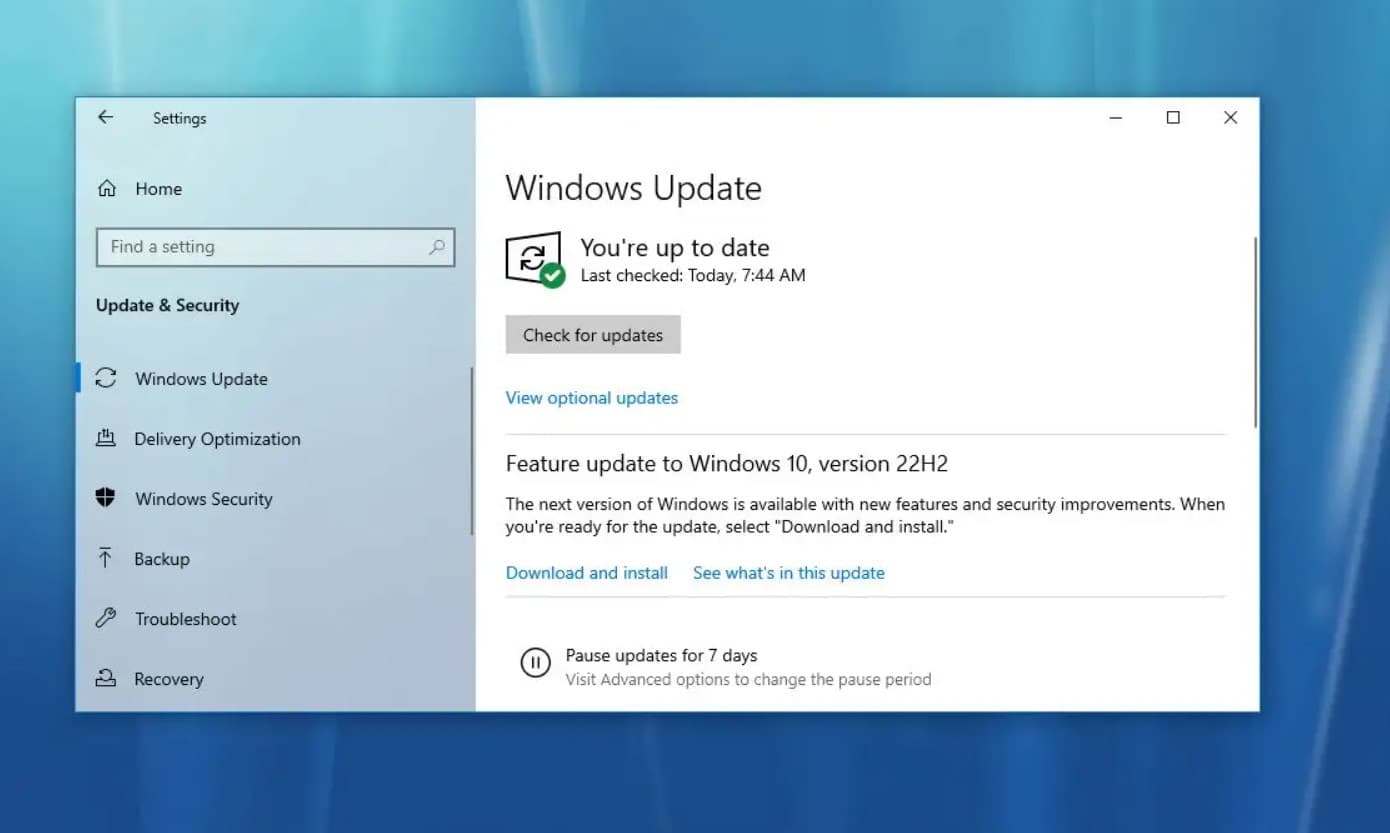1390x833 pixels.
Task: Click the Download and install link
Action: tap(587, 573)
